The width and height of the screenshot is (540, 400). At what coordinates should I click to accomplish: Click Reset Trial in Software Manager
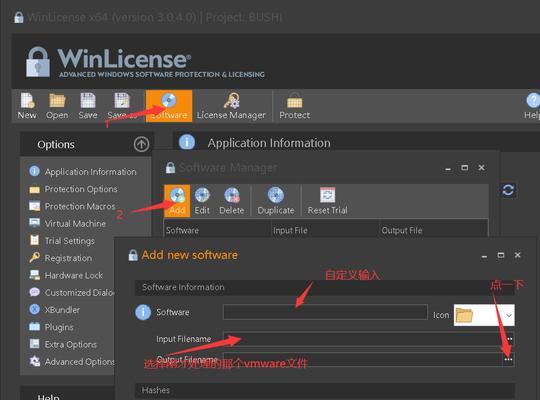pyautogui.click(x=327, y=201)
